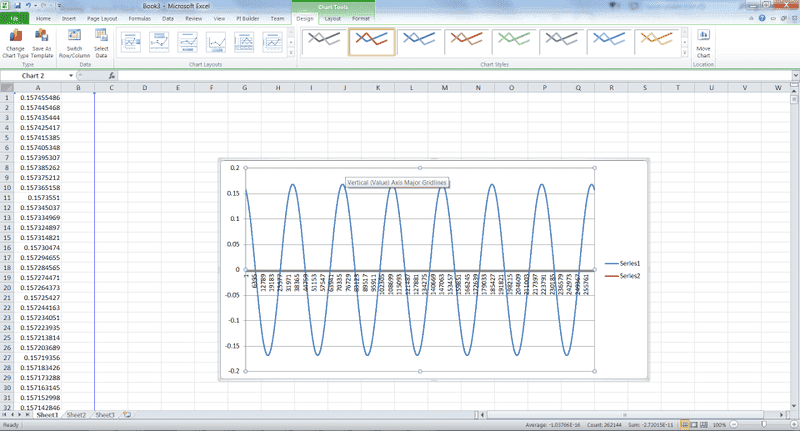Switch to the Layout tab
Screen dimensions: 800x431
point(332,18)
